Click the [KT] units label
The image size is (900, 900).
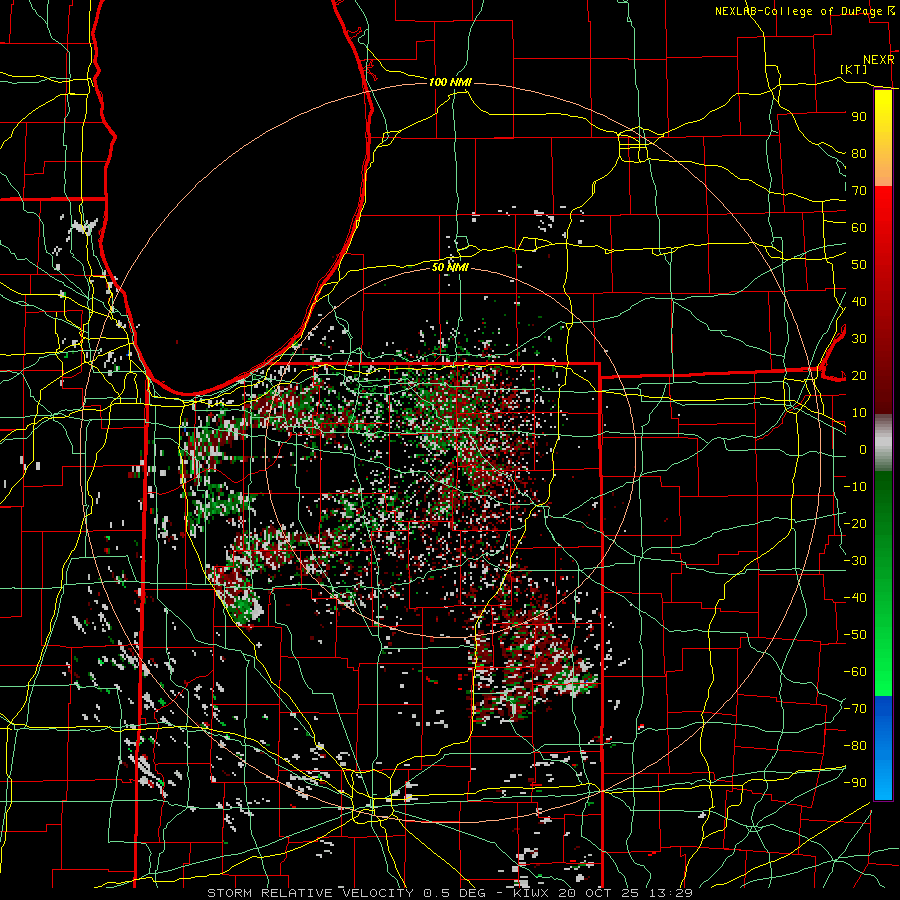[854, 69]
